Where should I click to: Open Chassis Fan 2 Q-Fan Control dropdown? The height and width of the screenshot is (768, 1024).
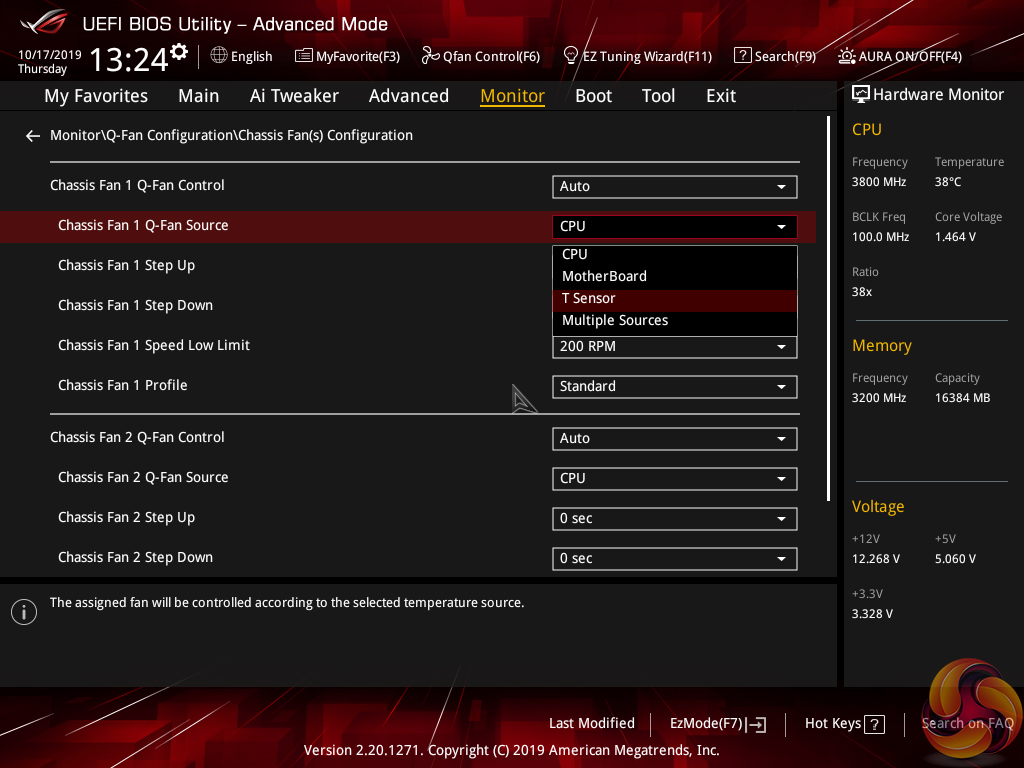[674, 439]
